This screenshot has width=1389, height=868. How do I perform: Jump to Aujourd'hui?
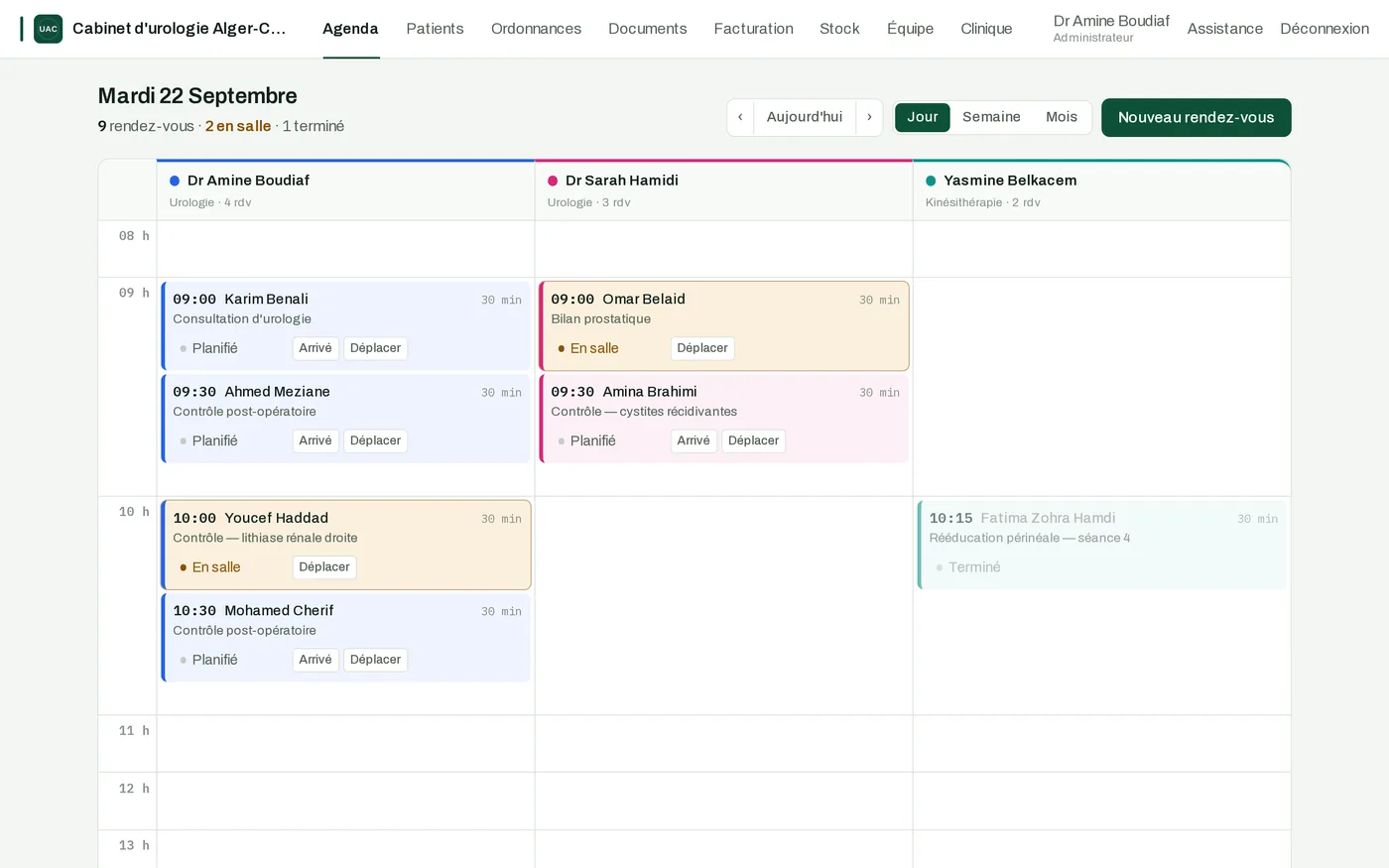pos(805,117)
